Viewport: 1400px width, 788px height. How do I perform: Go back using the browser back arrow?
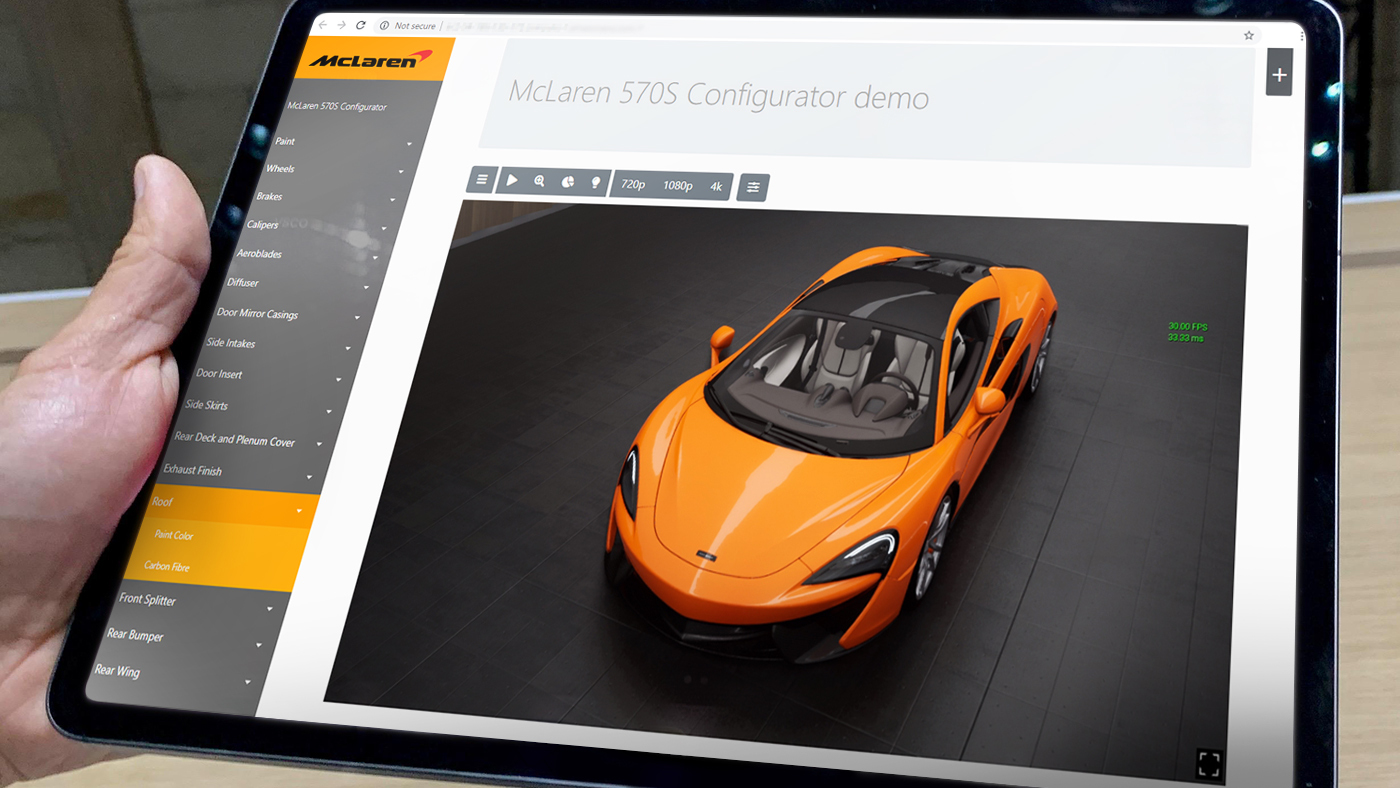point(323,23)
